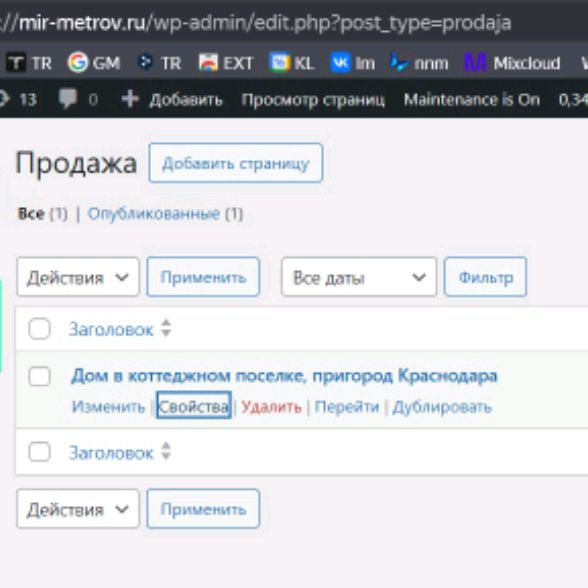Click the bottom Применить button
Viewport: 588px width, 588px height.
pos(203,509)
